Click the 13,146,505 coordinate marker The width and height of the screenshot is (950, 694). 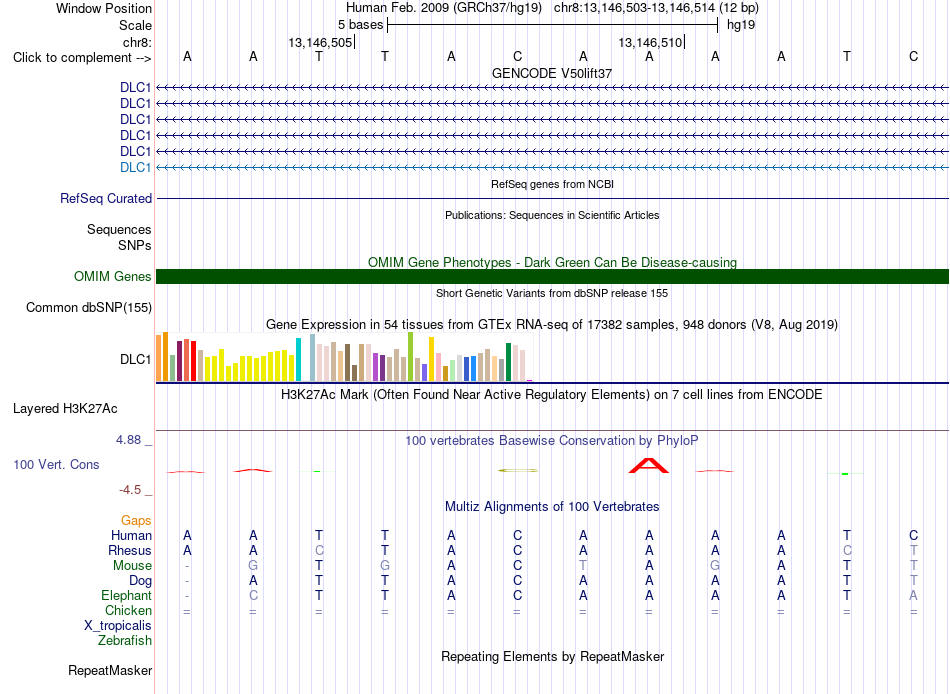pos(320,42)
